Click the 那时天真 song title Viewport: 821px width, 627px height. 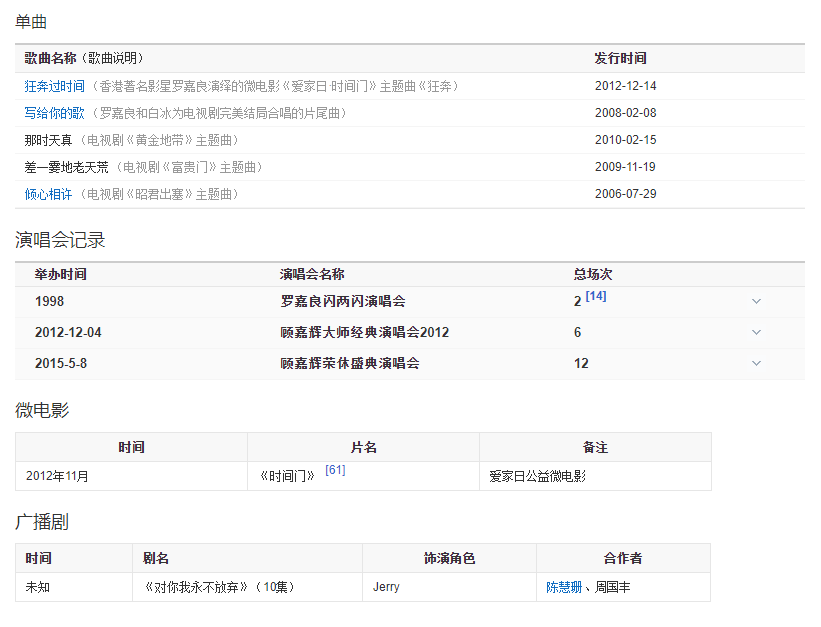pos(53,140)
